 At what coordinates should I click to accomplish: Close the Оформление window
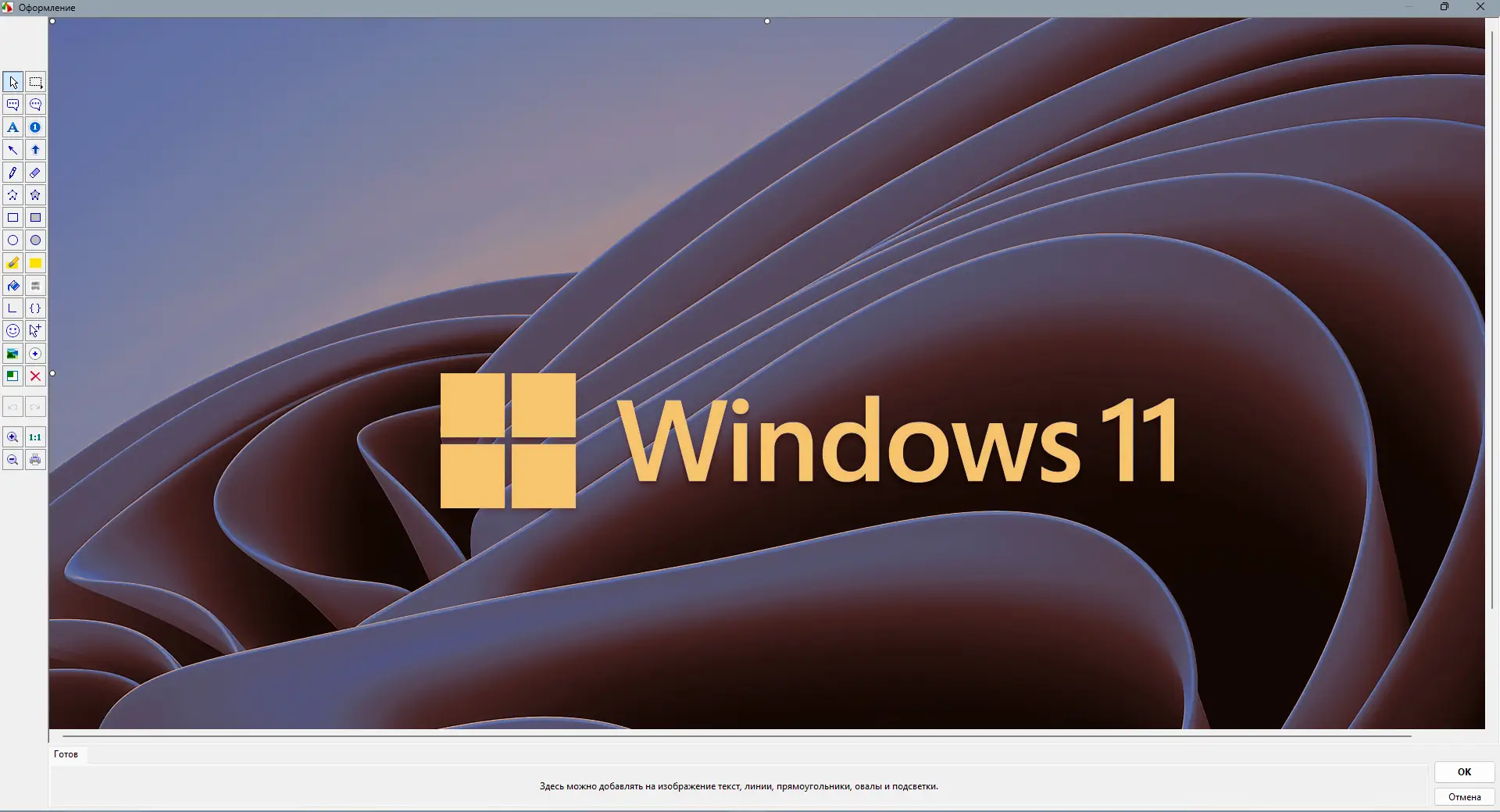tap(1480, 7)
